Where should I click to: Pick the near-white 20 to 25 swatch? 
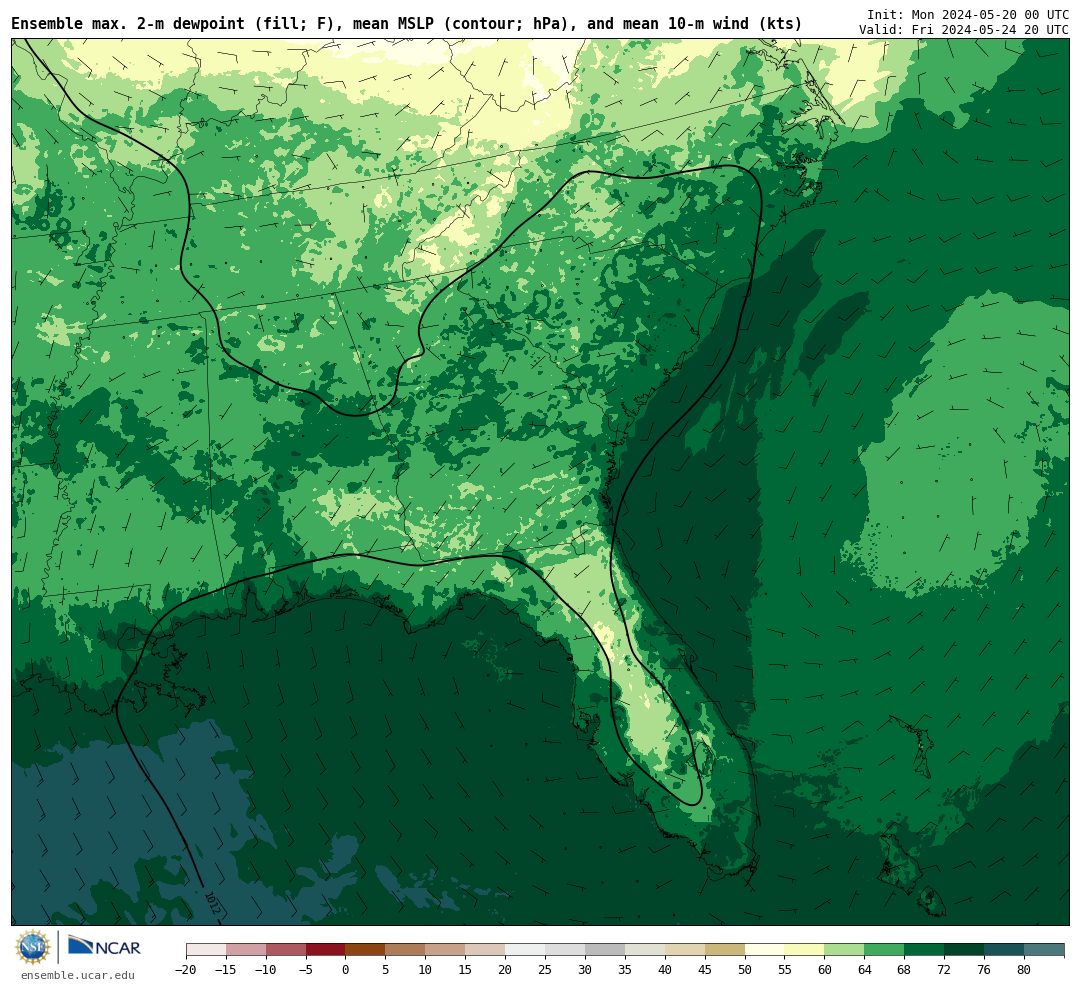[526, 950]
